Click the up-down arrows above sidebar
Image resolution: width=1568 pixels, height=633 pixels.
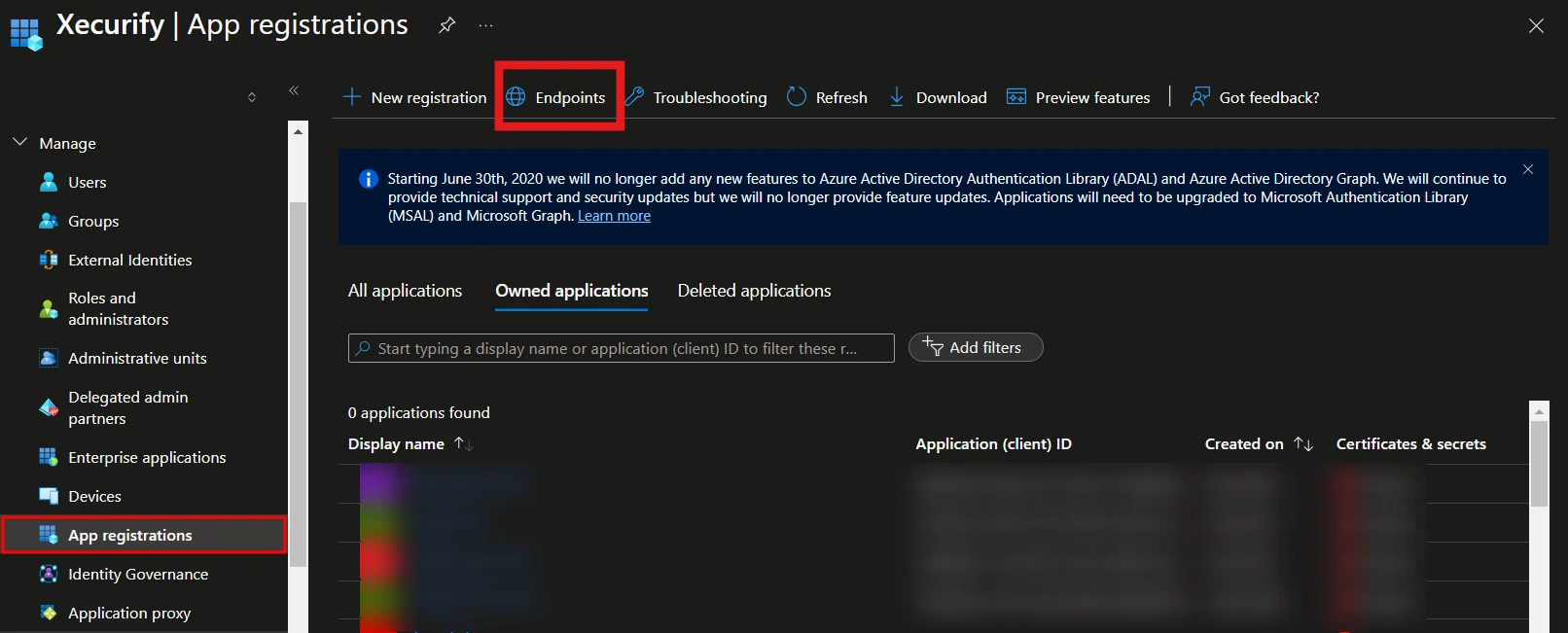click(x=252, y=97)
